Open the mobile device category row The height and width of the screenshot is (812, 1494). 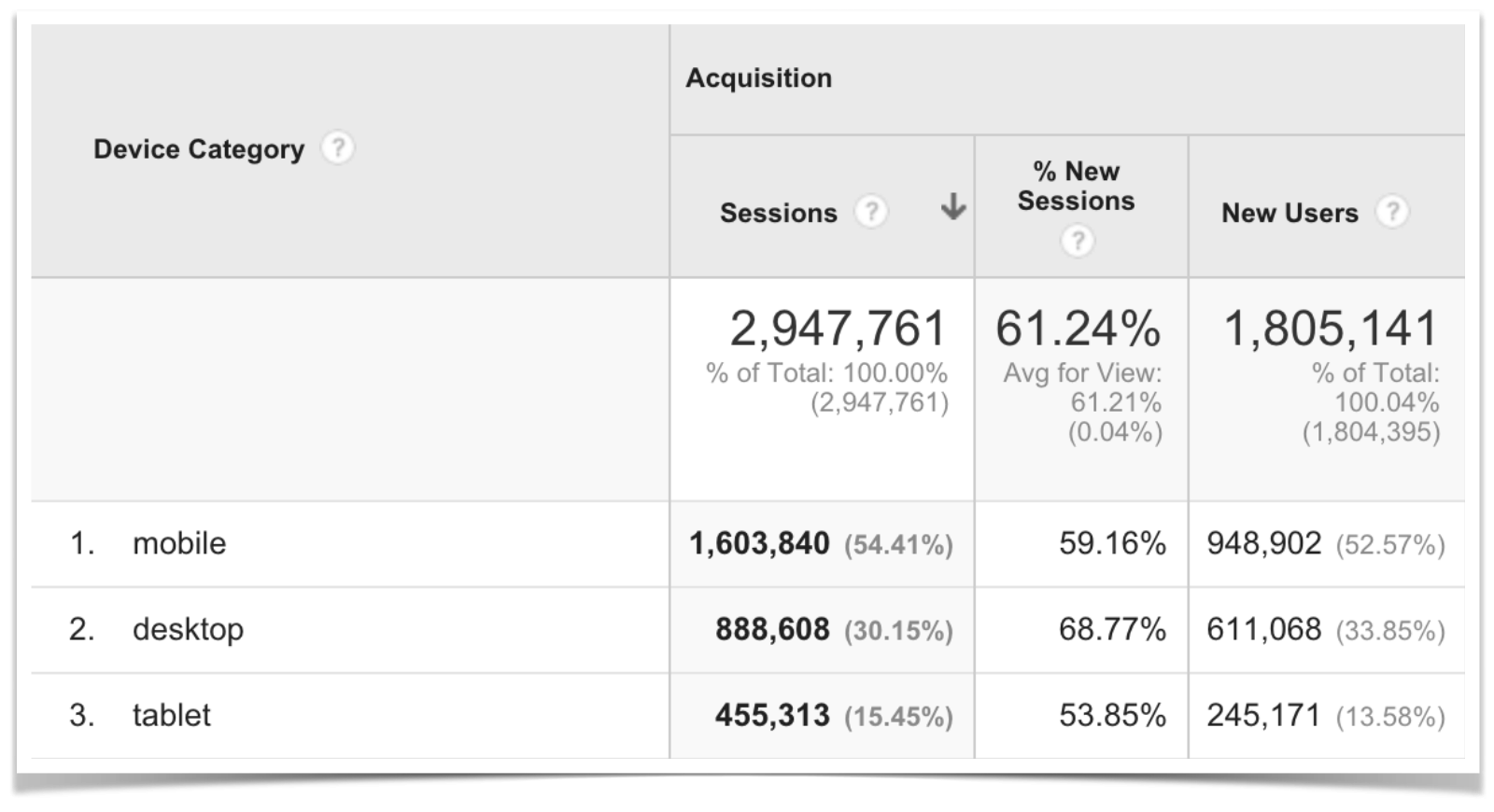tap(177, 543)
